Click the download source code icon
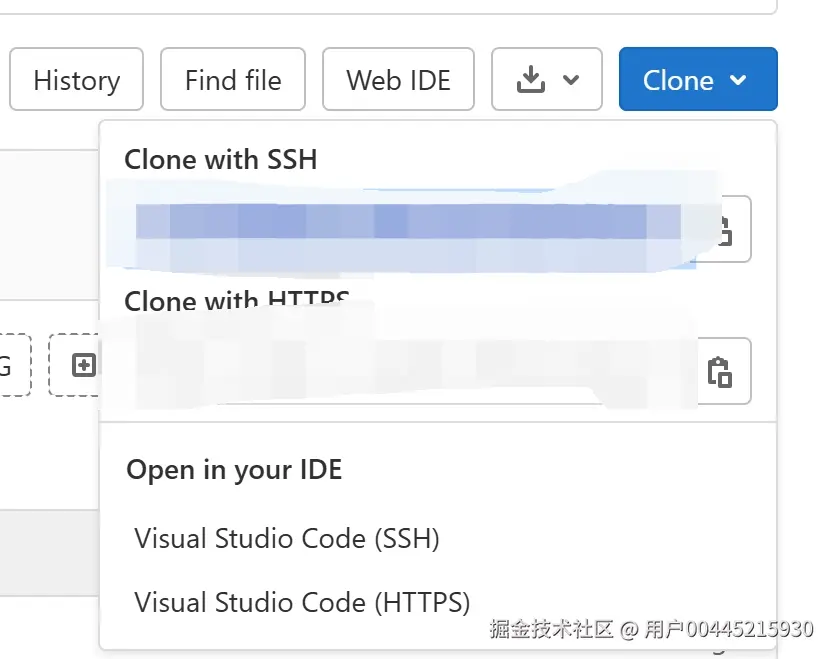This screenshot has height=659, width=832. click(530, 80)
